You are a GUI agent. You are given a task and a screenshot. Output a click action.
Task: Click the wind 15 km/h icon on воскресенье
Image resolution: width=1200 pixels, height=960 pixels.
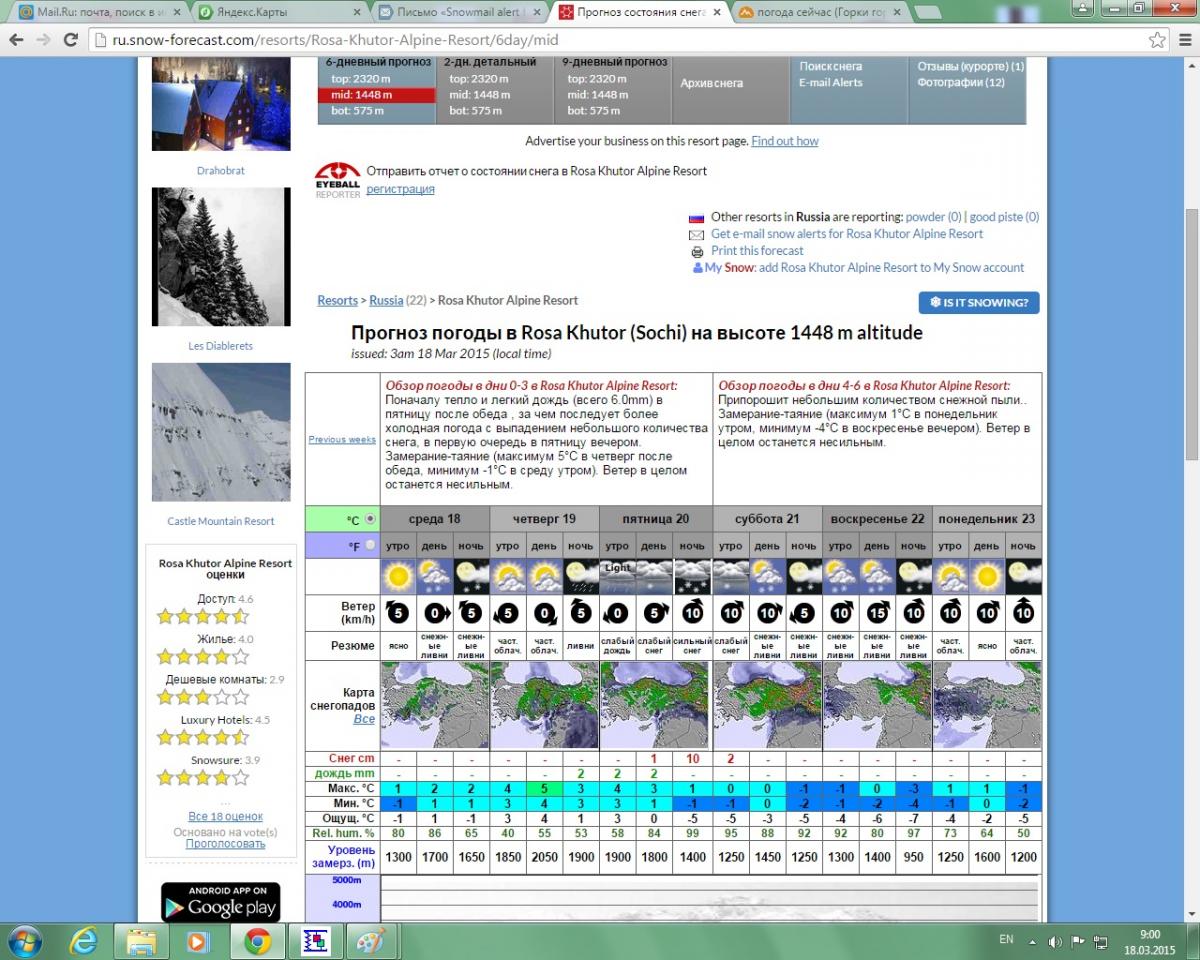(x=876, y=613)
